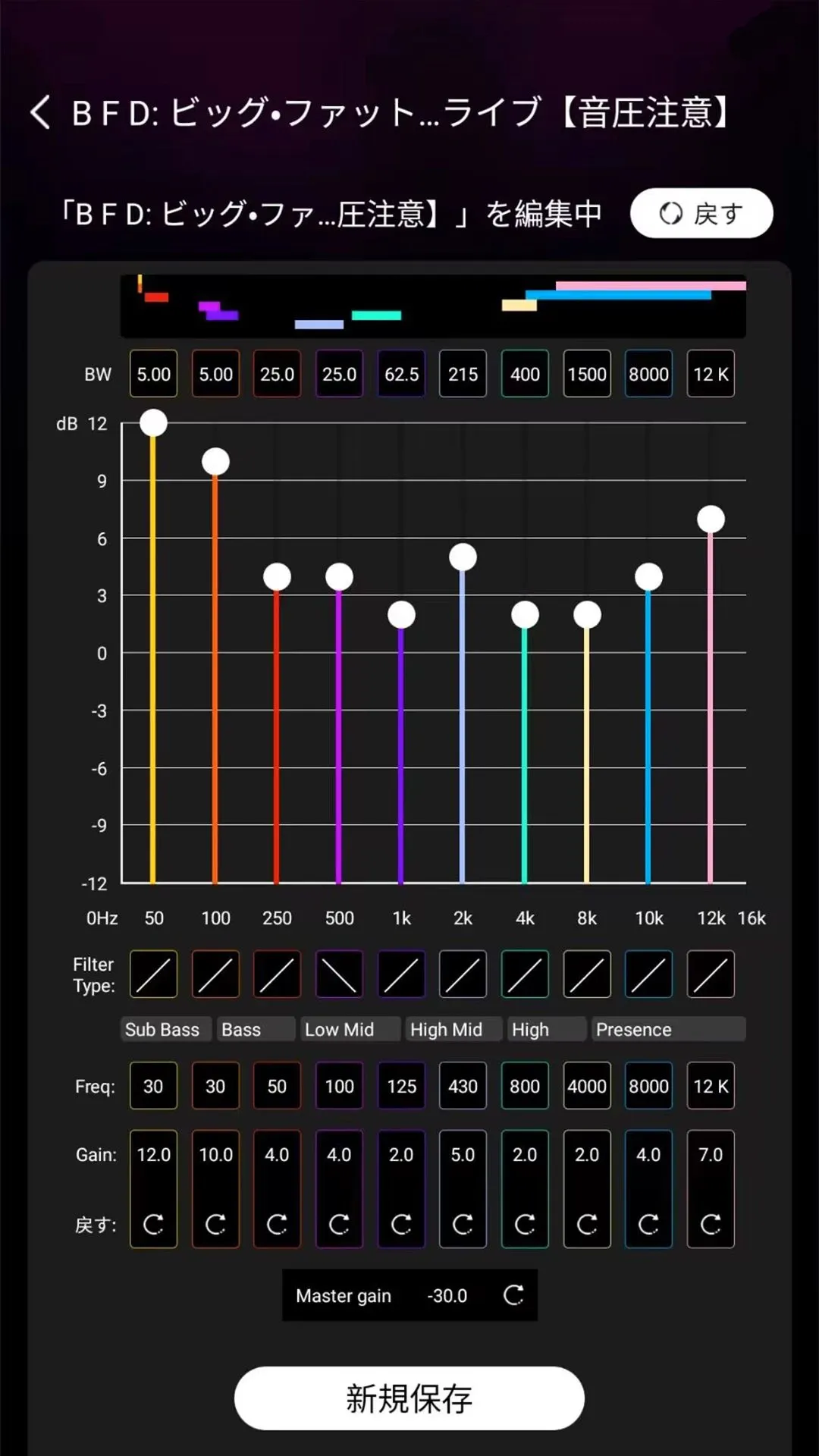Viewport: 819px width, 1456px height.
Task: Edit the BW field showing 8000
Action: pos(648,373)
